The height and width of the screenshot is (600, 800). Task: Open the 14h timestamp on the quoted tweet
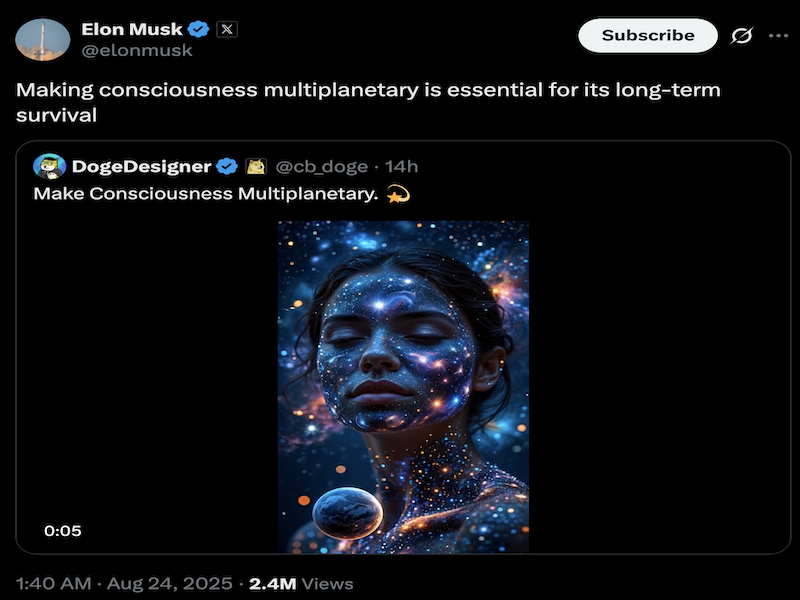[400, 166]
